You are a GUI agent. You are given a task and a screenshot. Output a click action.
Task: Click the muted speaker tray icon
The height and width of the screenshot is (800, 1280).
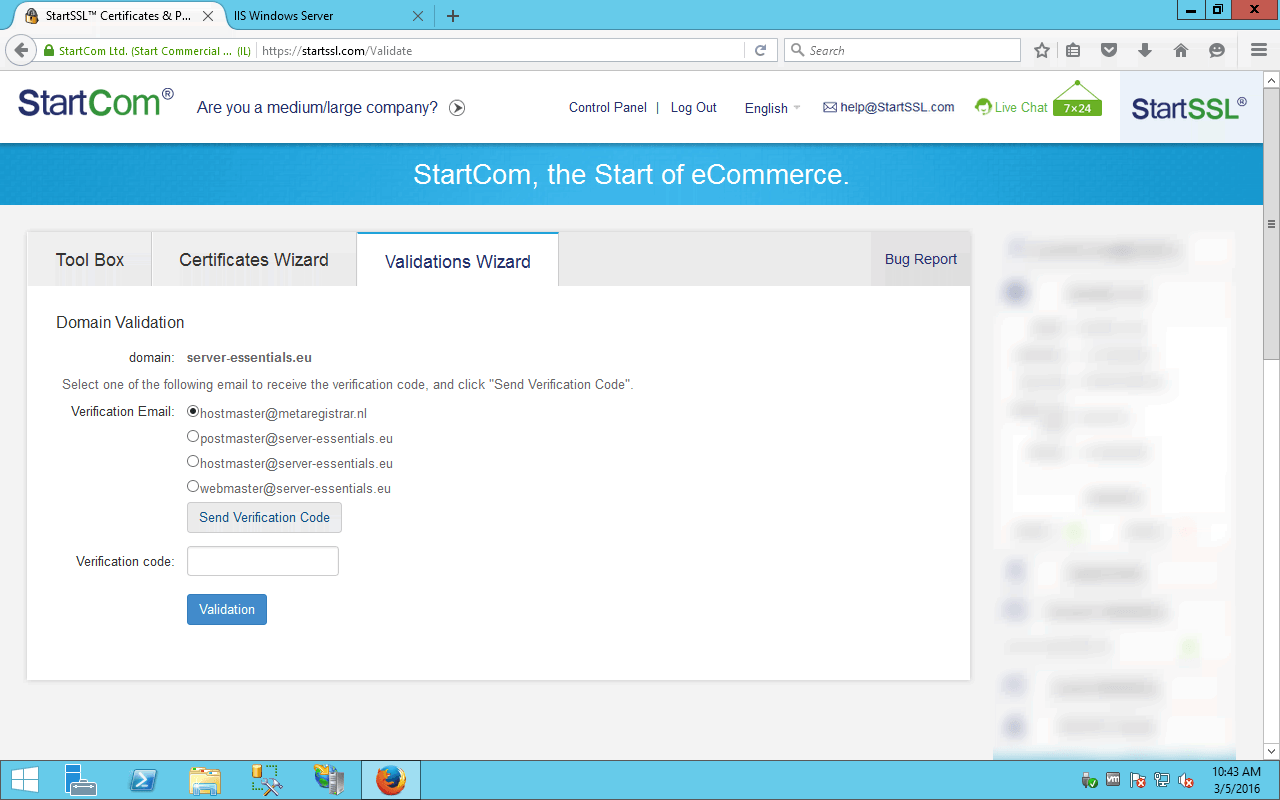click(1186, 780)
